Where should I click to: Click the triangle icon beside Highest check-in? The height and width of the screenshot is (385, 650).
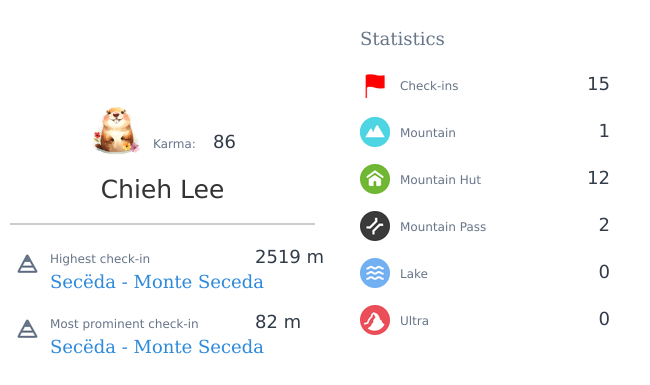tap(27, 264)
